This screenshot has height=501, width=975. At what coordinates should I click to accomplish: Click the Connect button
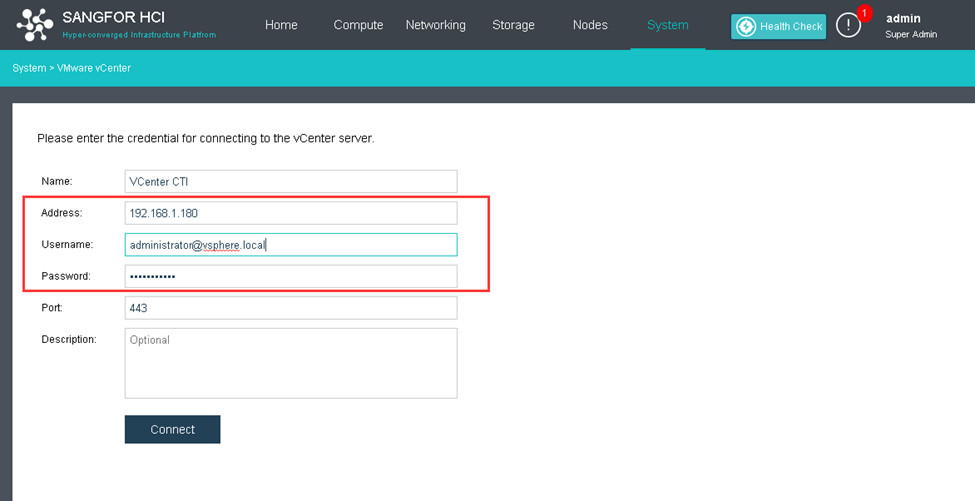172,430
